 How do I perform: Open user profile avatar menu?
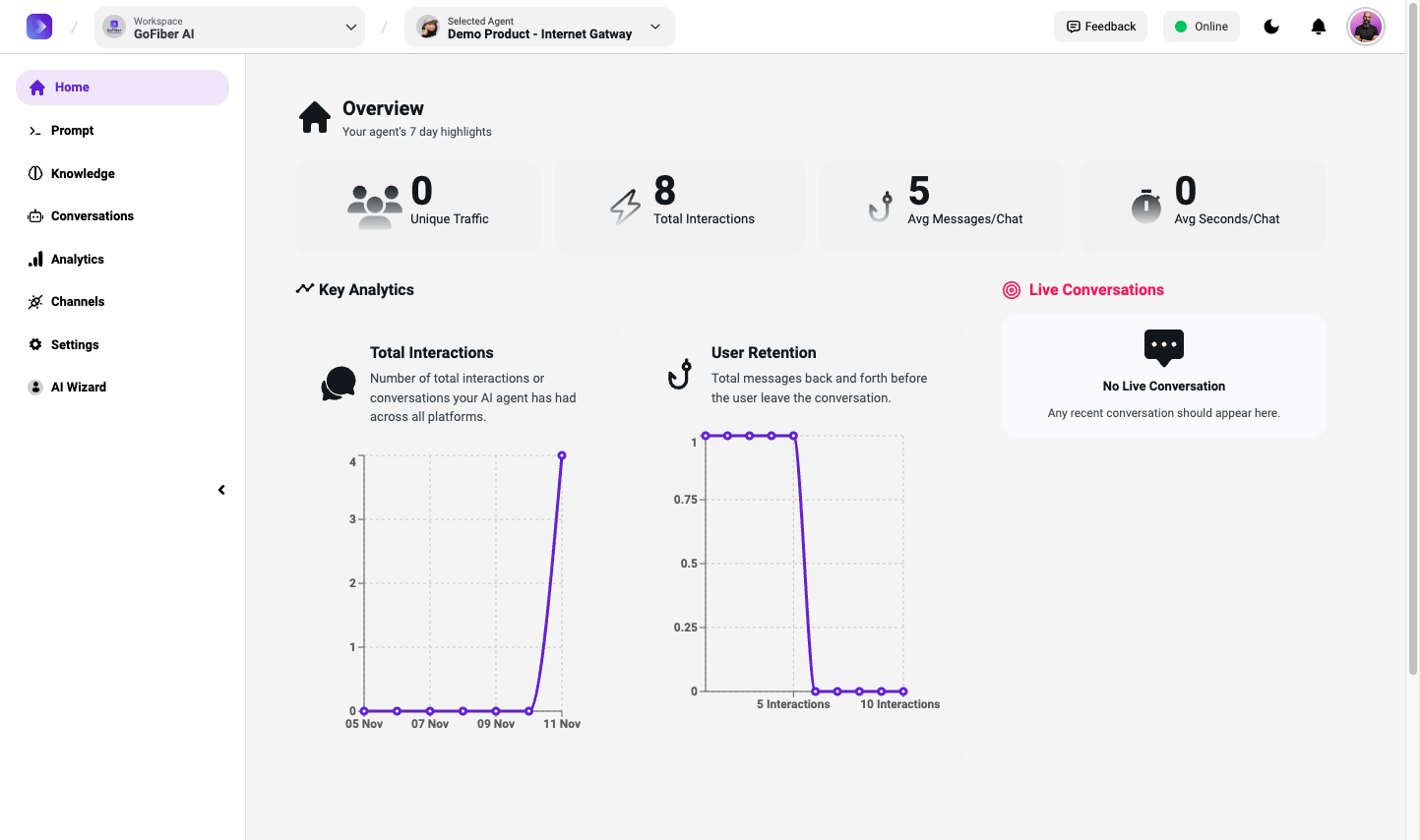[x=1366, y=27]
